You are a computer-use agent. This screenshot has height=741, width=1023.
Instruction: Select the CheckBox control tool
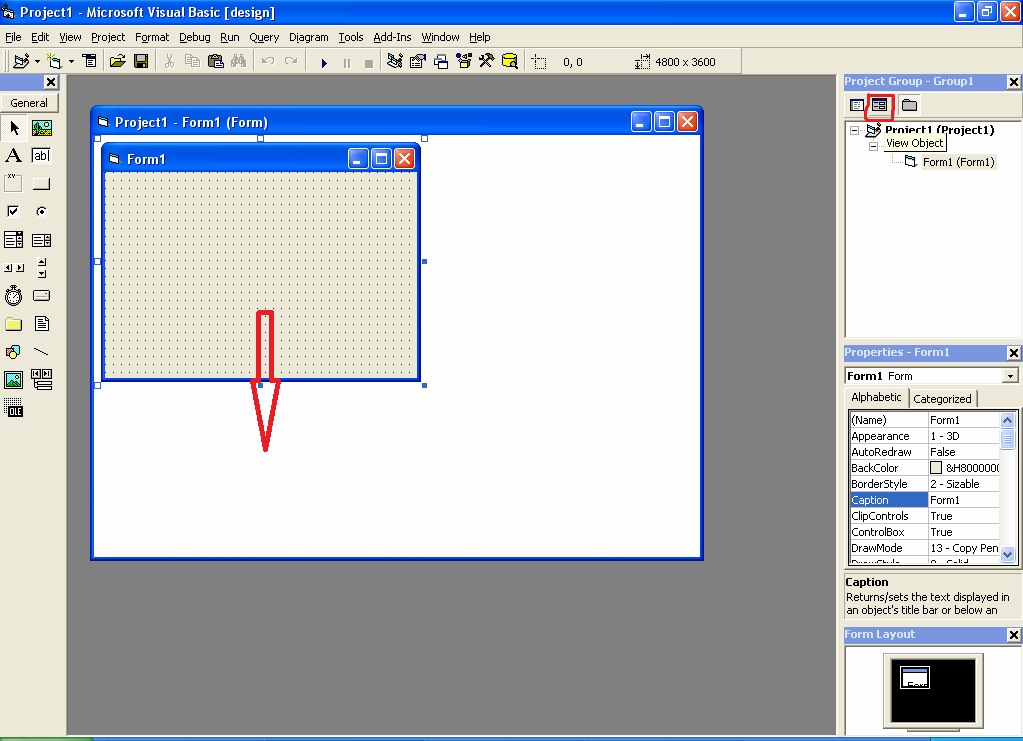pyautogui.click(x=14, y=211)
